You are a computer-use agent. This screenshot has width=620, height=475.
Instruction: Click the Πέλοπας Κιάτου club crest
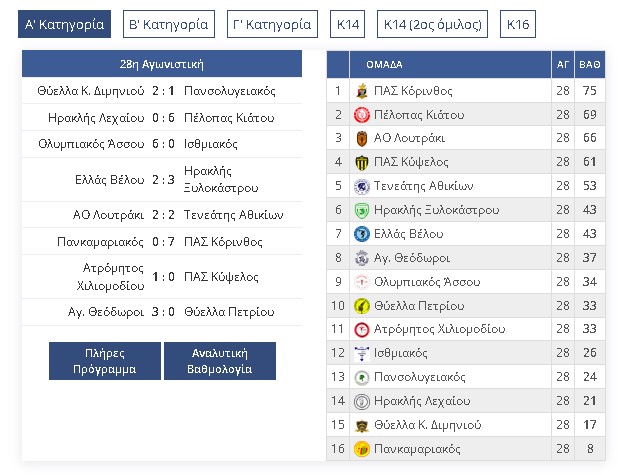(362, 115)
